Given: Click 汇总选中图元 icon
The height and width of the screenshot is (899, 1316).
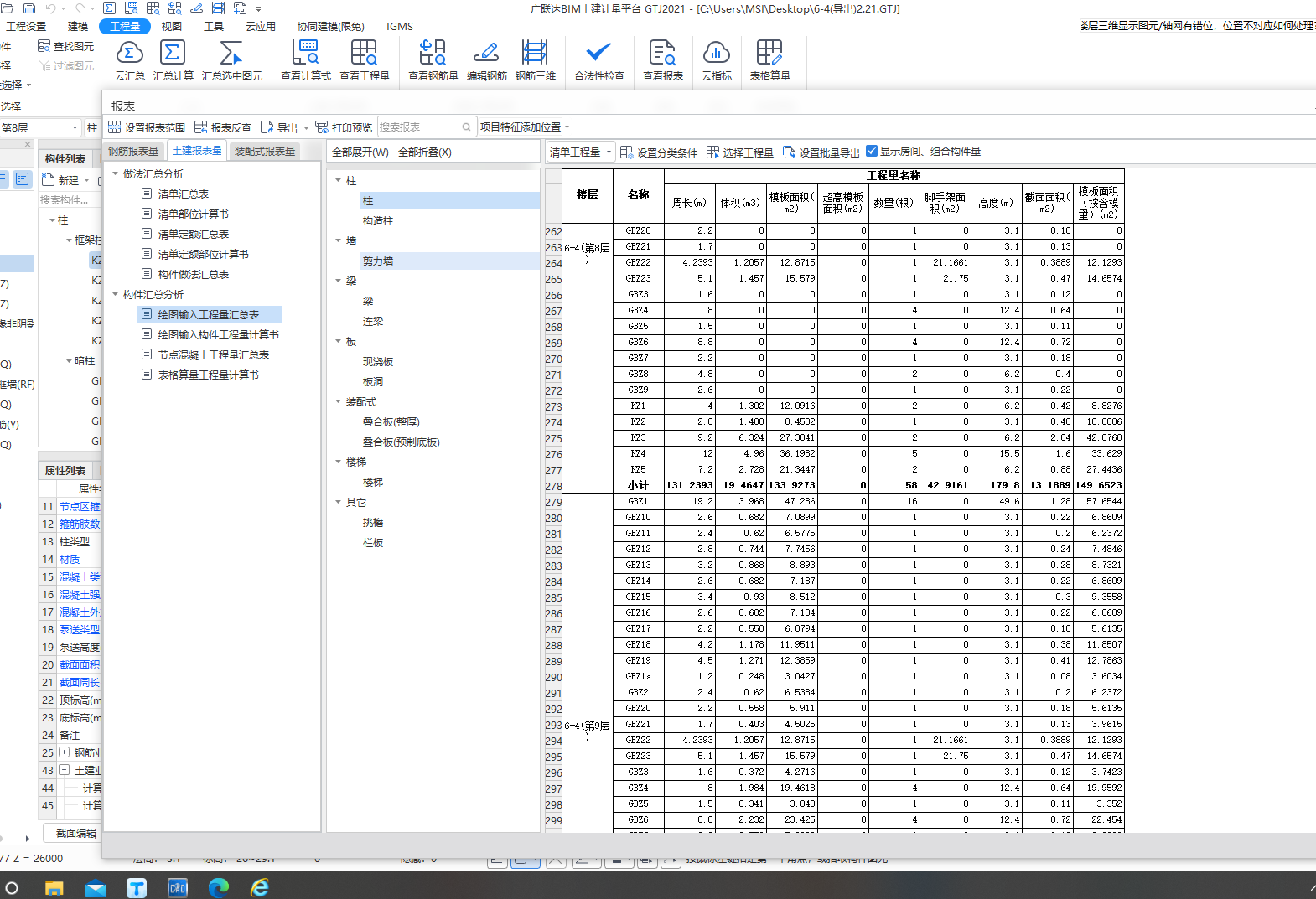Looking at the screenshot, I should pyautogui.click(x=231, y=60).
